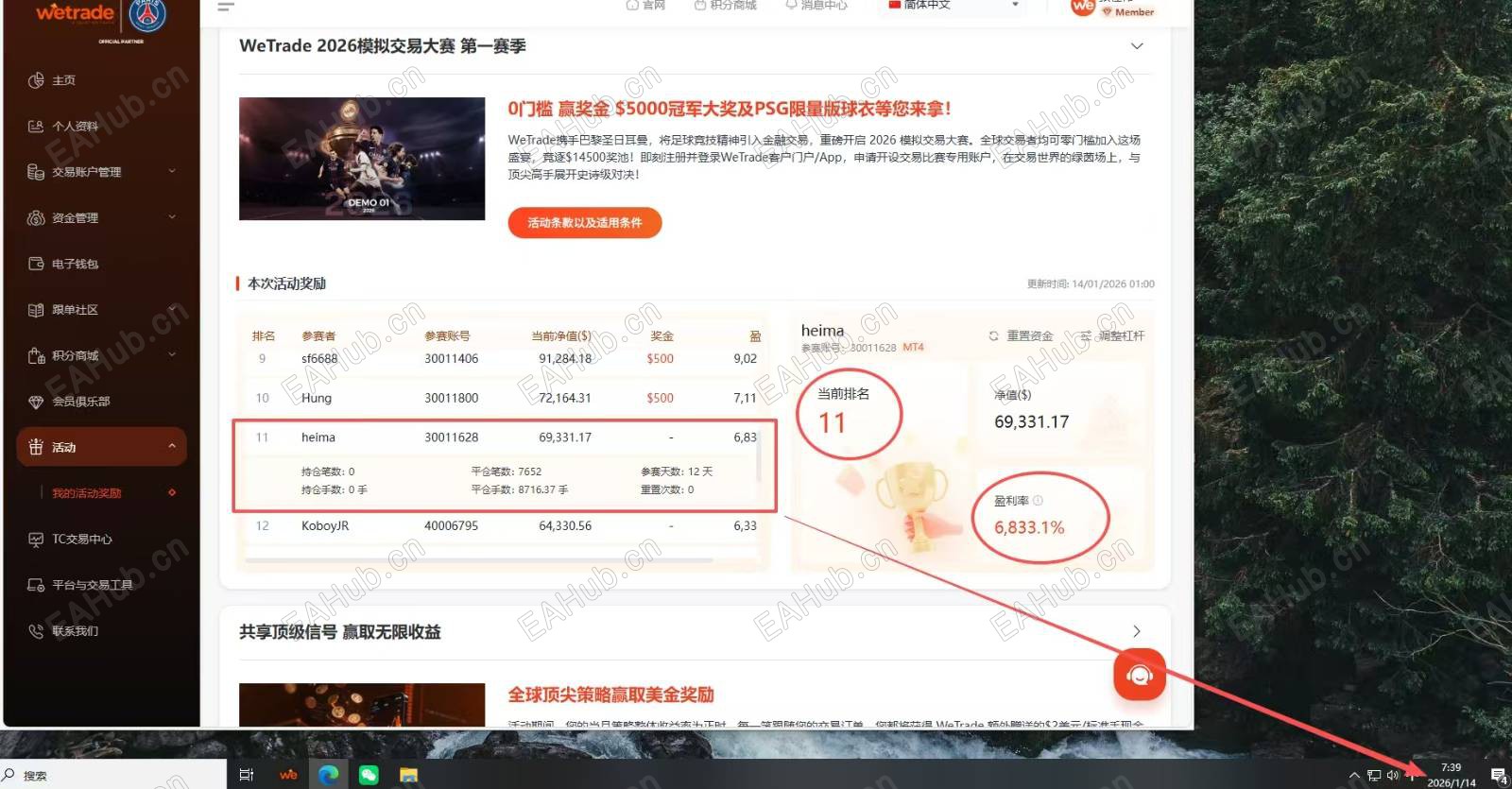Click the DEMO 01 contest banner thumbnail
Image resolution: width=1512 pixels, height=789 pixels.
362,159
